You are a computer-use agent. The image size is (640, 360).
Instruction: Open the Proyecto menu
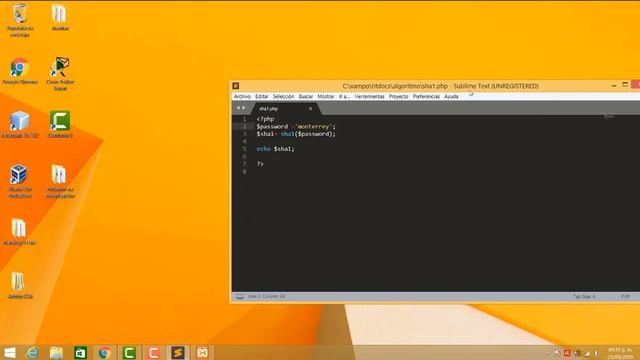point(398,97)
